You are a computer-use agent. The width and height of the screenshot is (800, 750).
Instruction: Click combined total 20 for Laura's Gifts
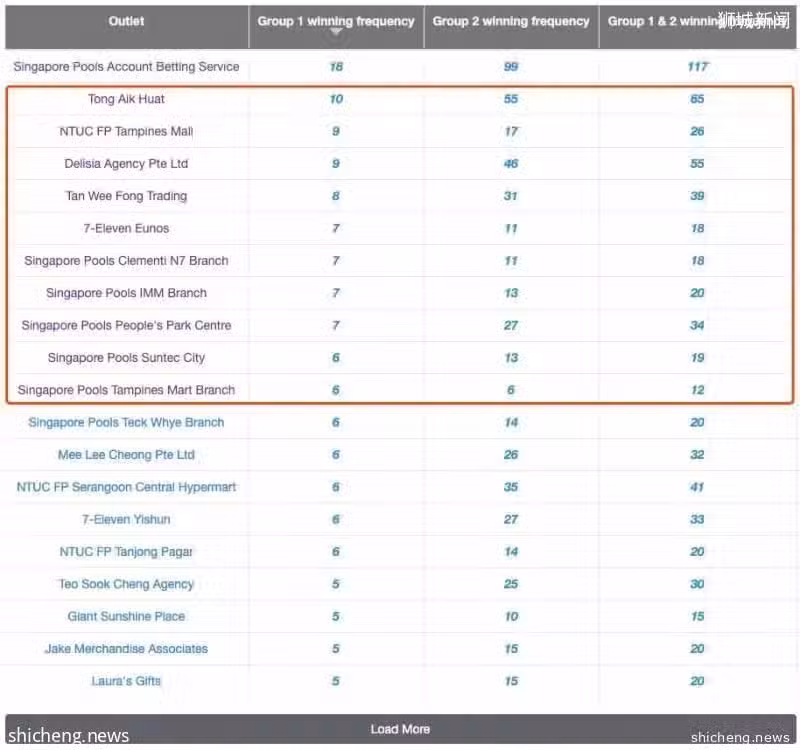click(697, 681)
